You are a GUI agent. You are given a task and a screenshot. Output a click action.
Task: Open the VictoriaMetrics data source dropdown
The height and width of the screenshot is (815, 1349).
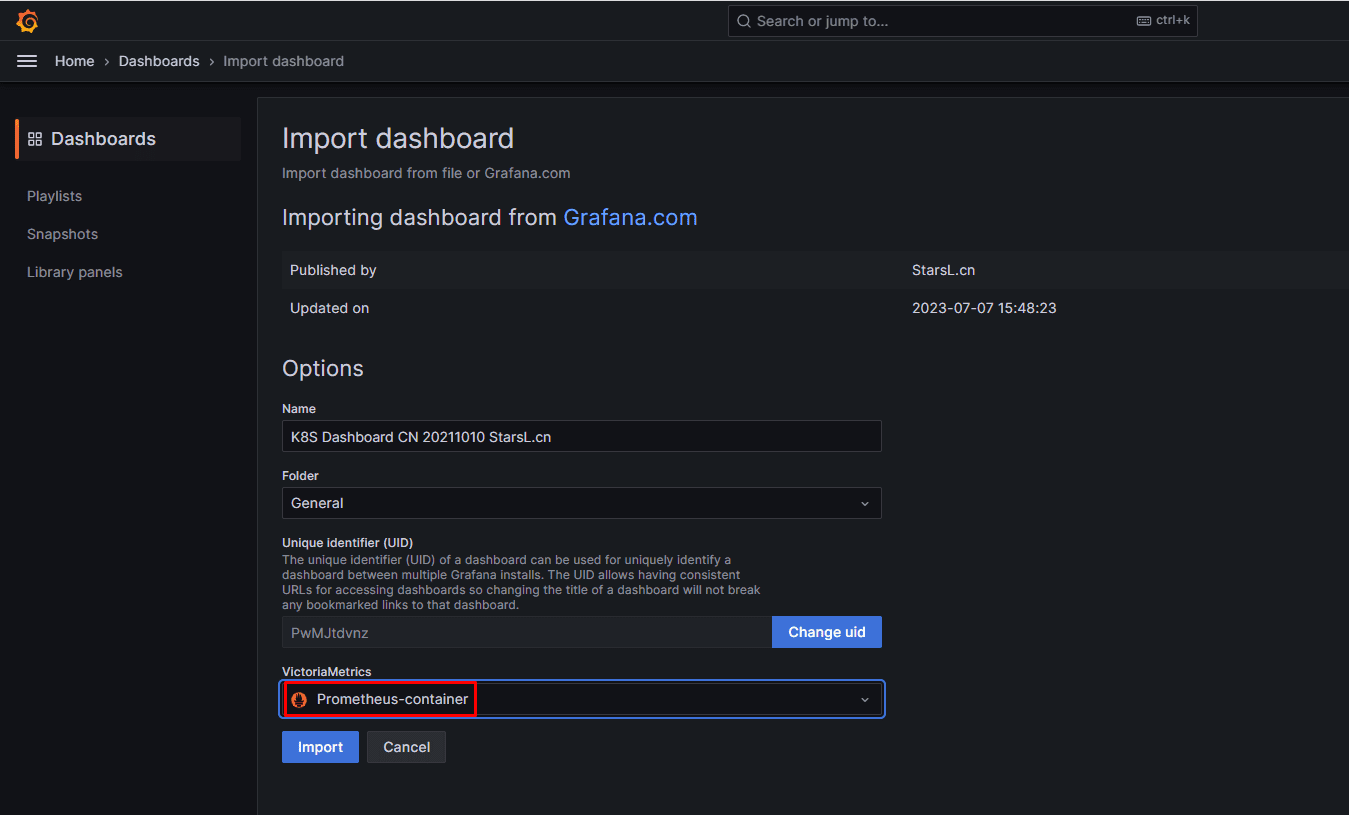click(582, 699)
